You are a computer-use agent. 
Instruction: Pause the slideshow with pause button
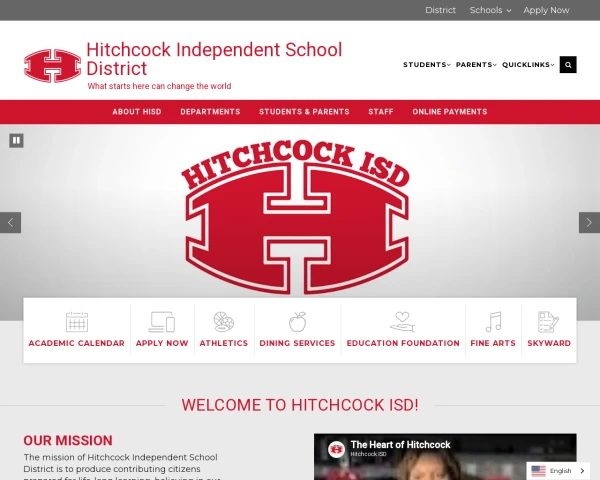[x=16, y=140]
